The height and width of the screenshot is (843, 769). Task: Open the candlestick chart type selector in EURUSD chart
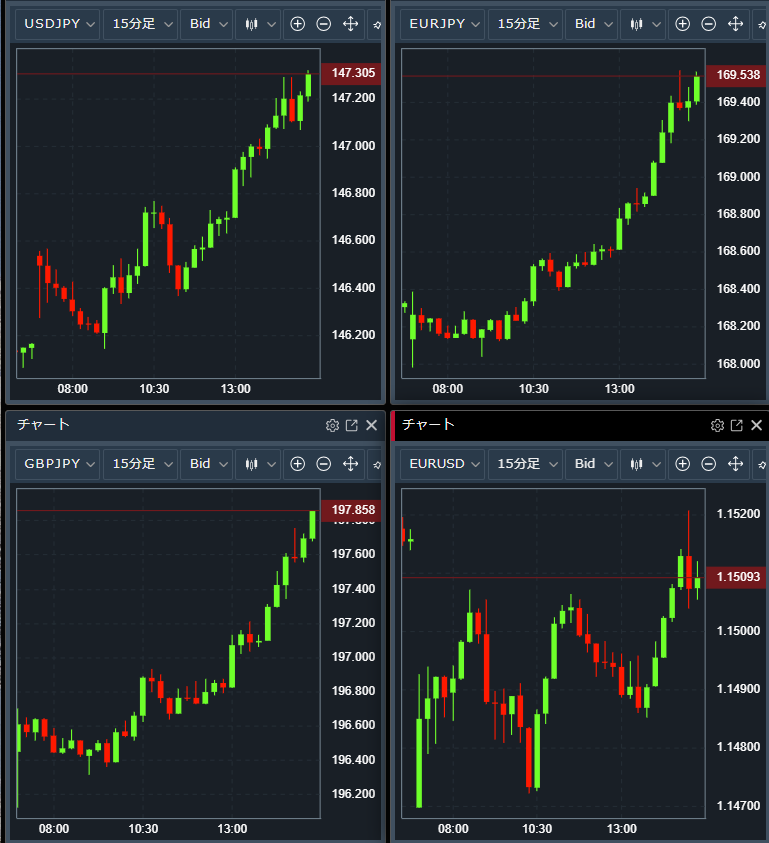[x=644, y=464]
